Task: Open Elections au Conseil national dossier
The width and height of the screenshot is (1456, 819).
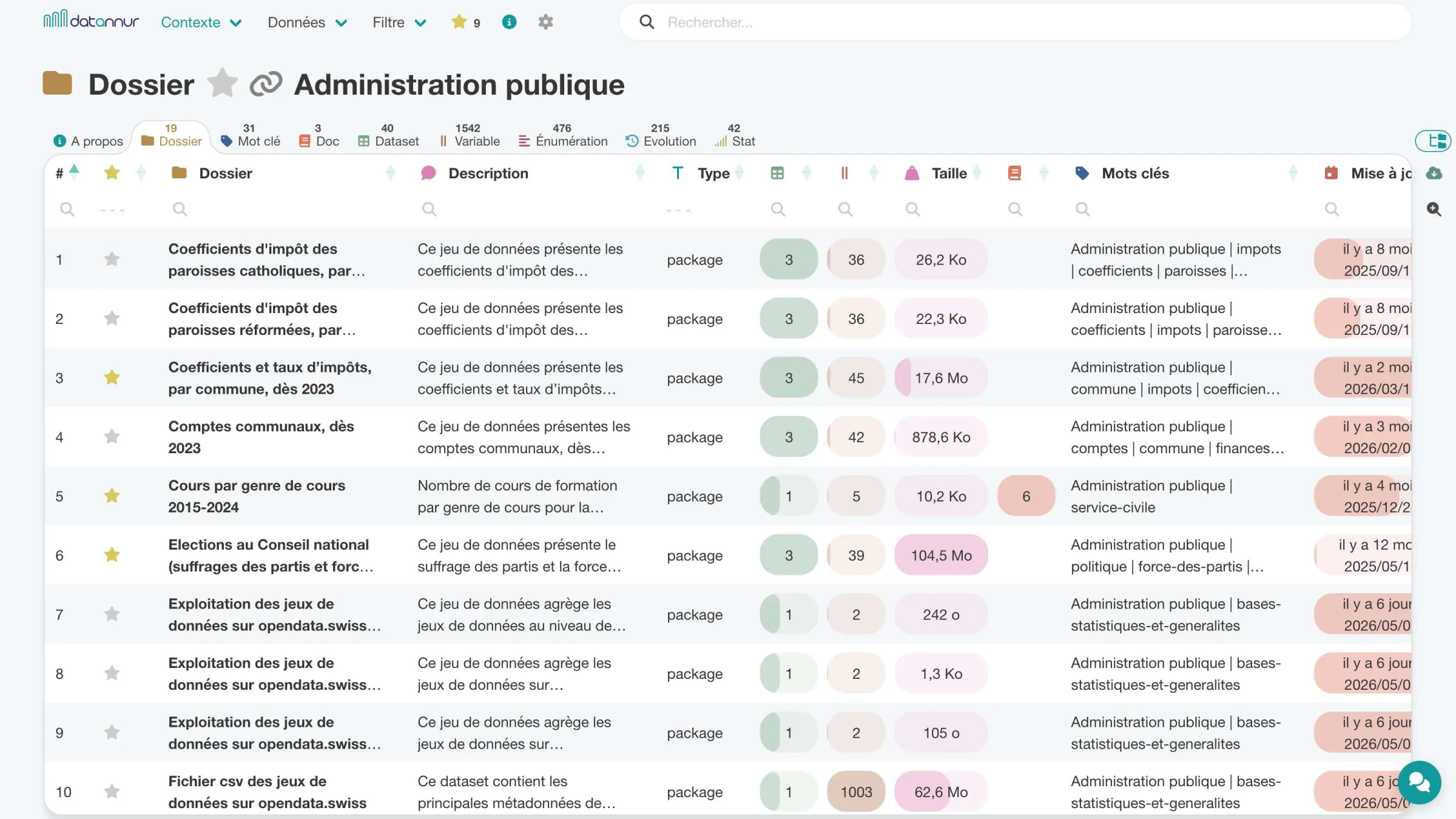Action: click(x=271, y=555)
